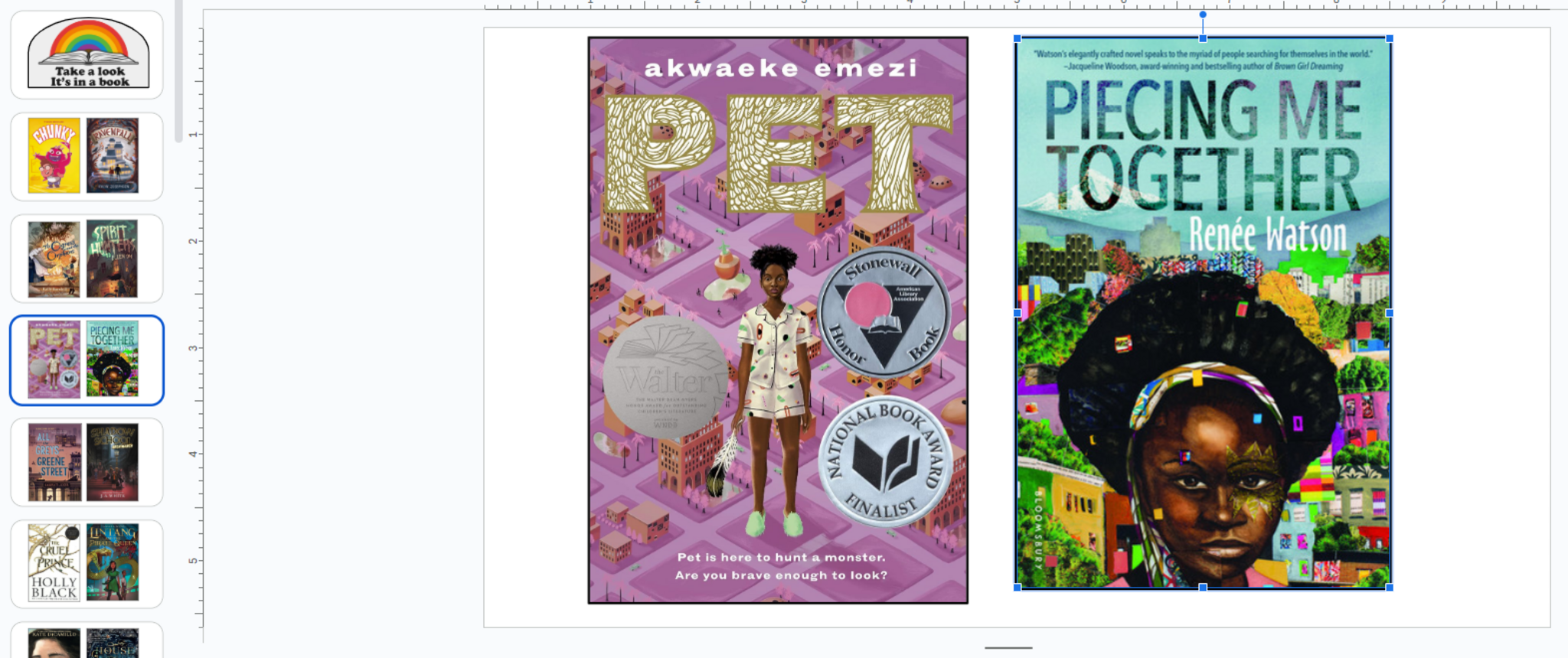
Task: Click the top-right corner handle of selected image
Action: pos(1390,38)
